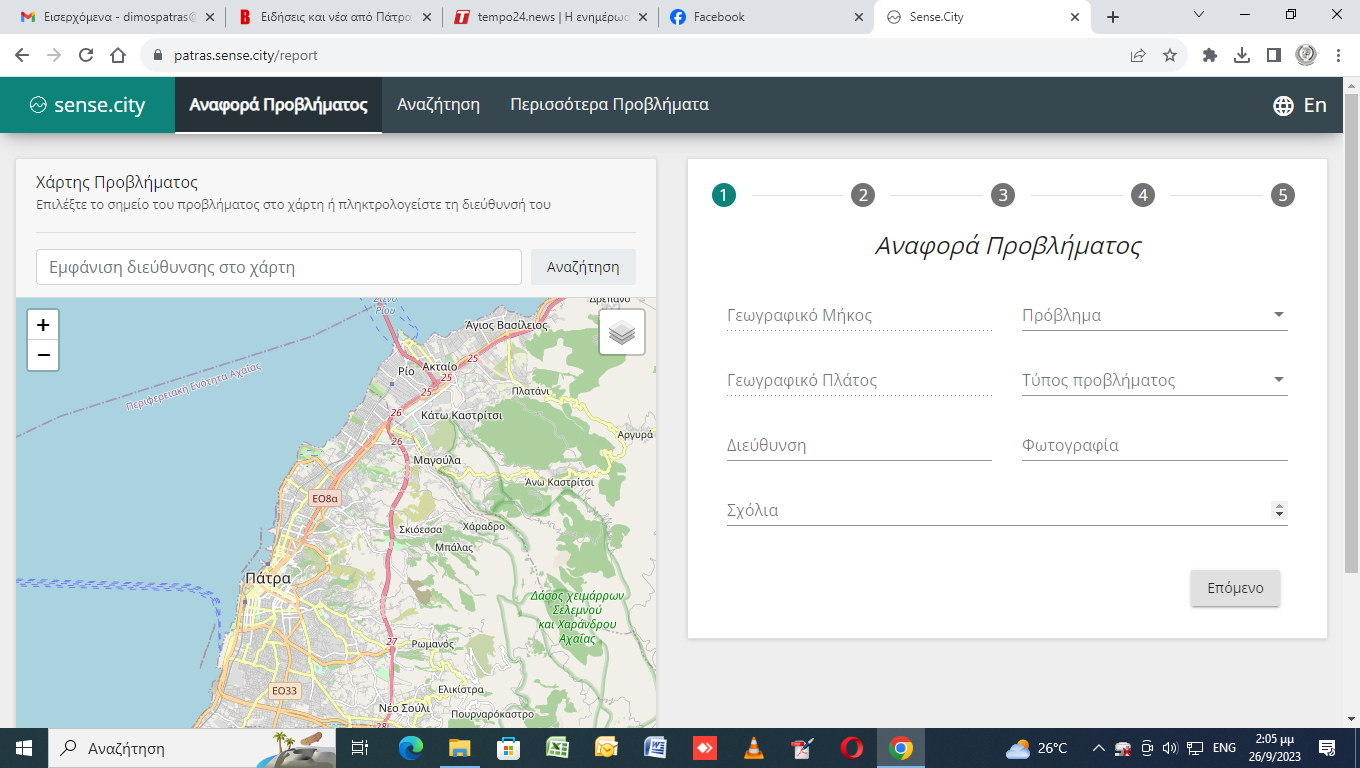Zoom out on the problem map
Viewport: 1360px width, 768px height.
43,355
